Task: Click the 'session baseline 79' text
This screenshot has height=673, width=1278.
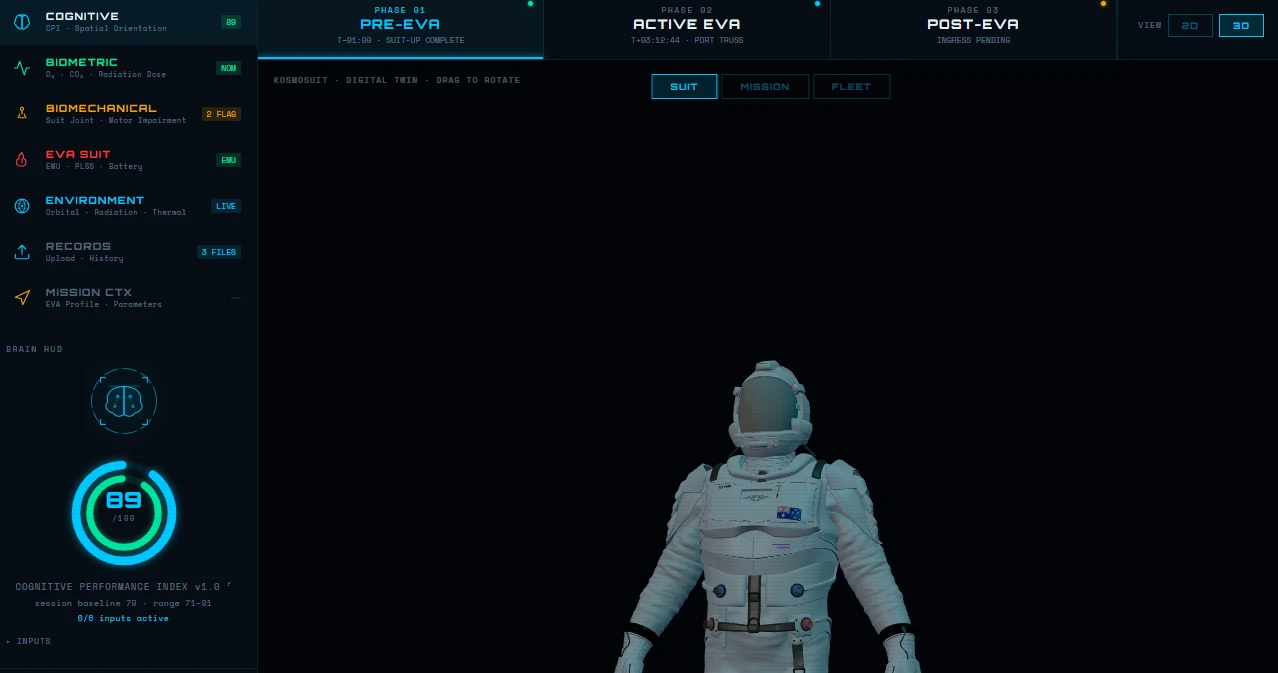Action: coord(86,603)
